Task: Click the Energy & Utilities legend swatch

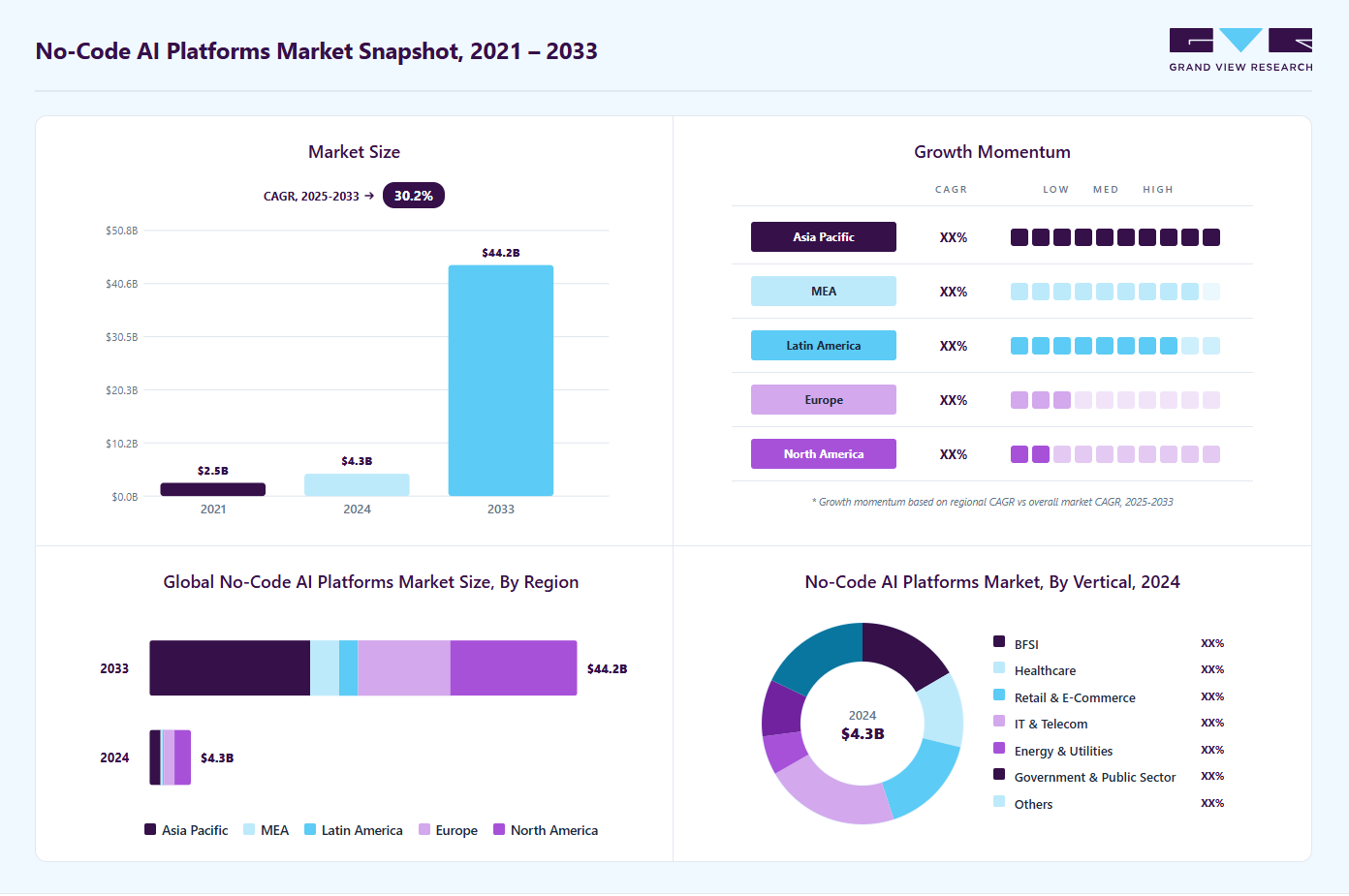Action: click(x=999, y=748)
